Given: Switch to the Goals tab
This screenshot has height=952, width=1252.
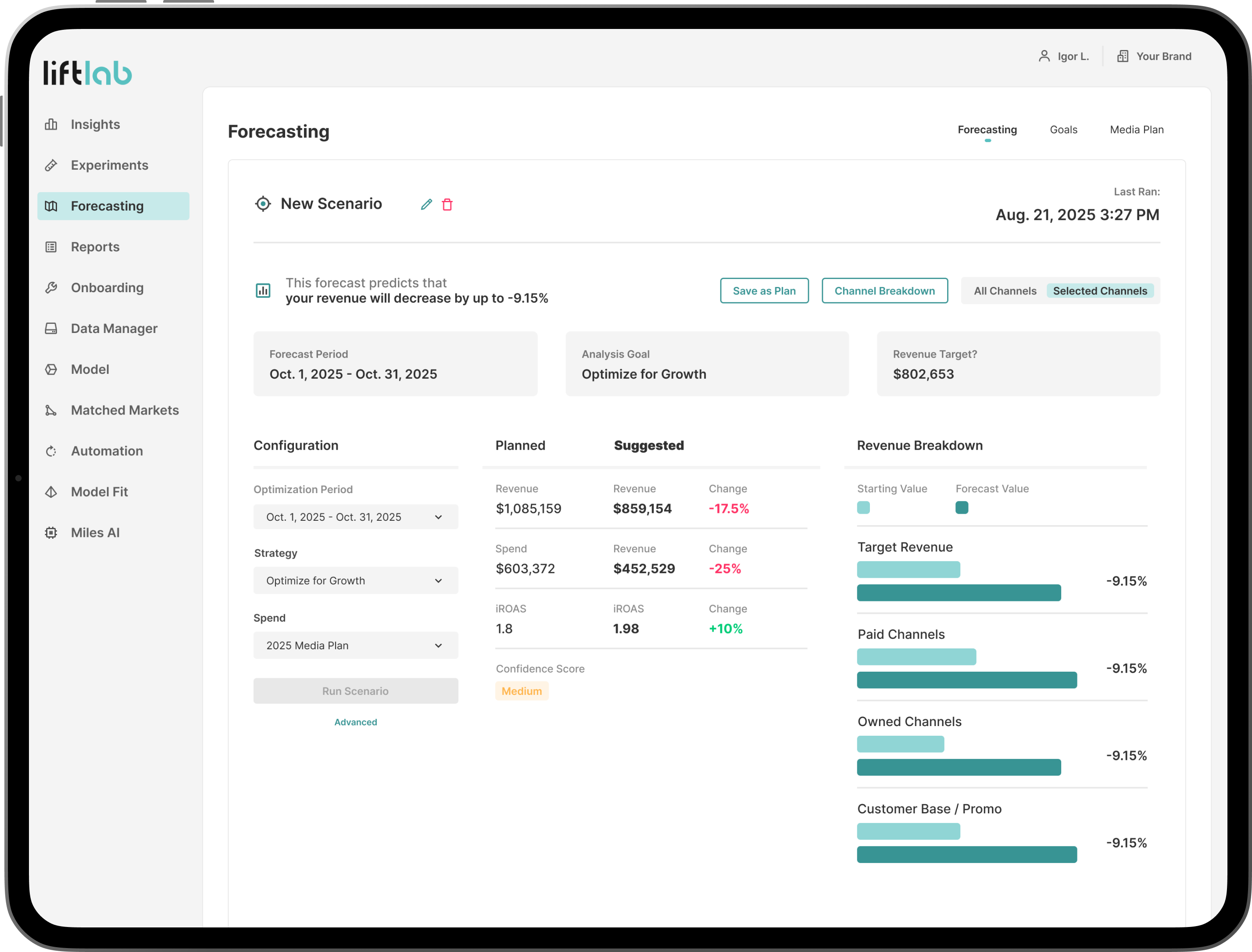Looking at the screenshot, I should pyautogui.click(x=1063, y=130).
